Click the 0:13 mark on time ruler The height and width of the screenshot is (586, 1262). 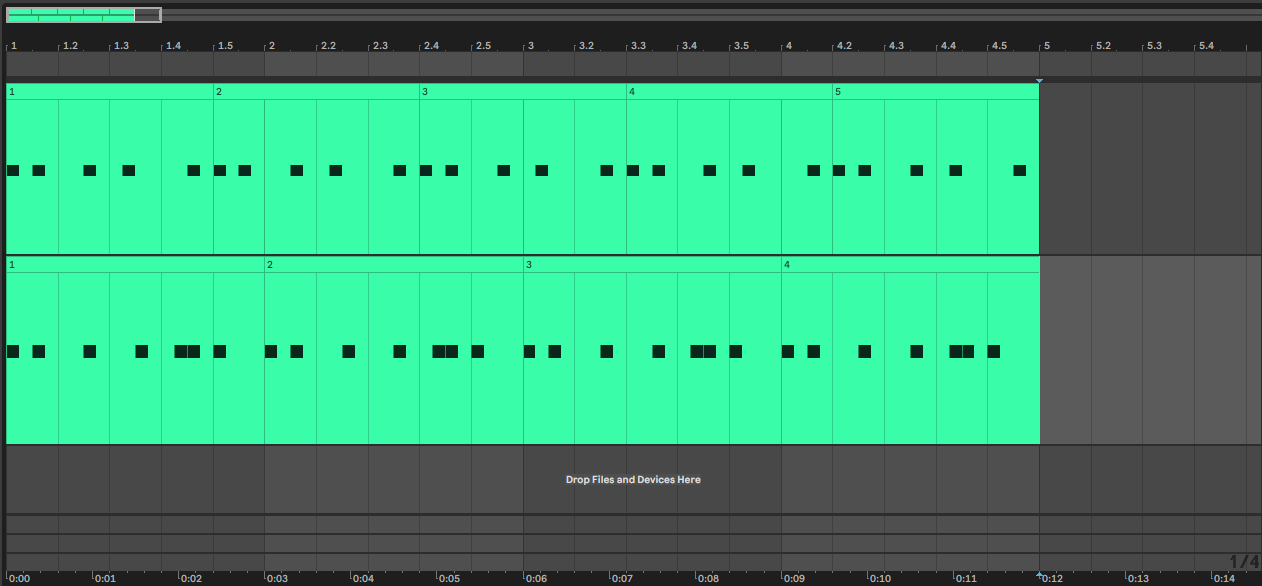(1138, 578)
